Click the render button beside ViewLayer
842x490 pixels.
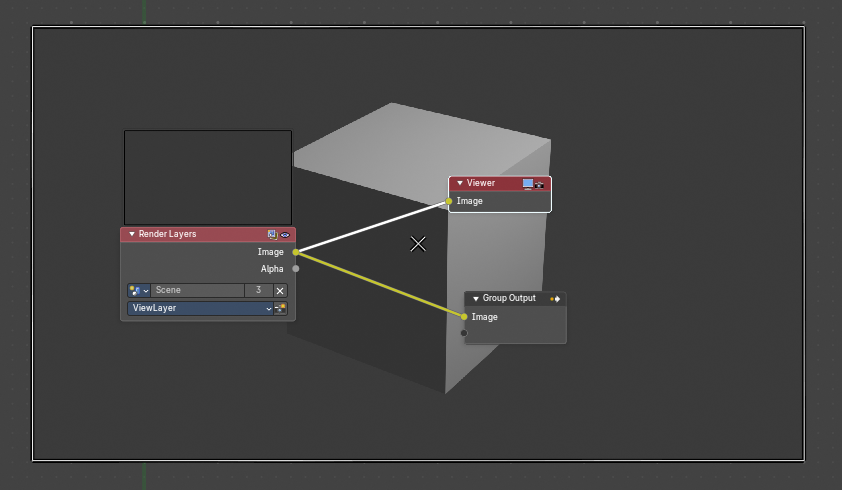[280, 308]
